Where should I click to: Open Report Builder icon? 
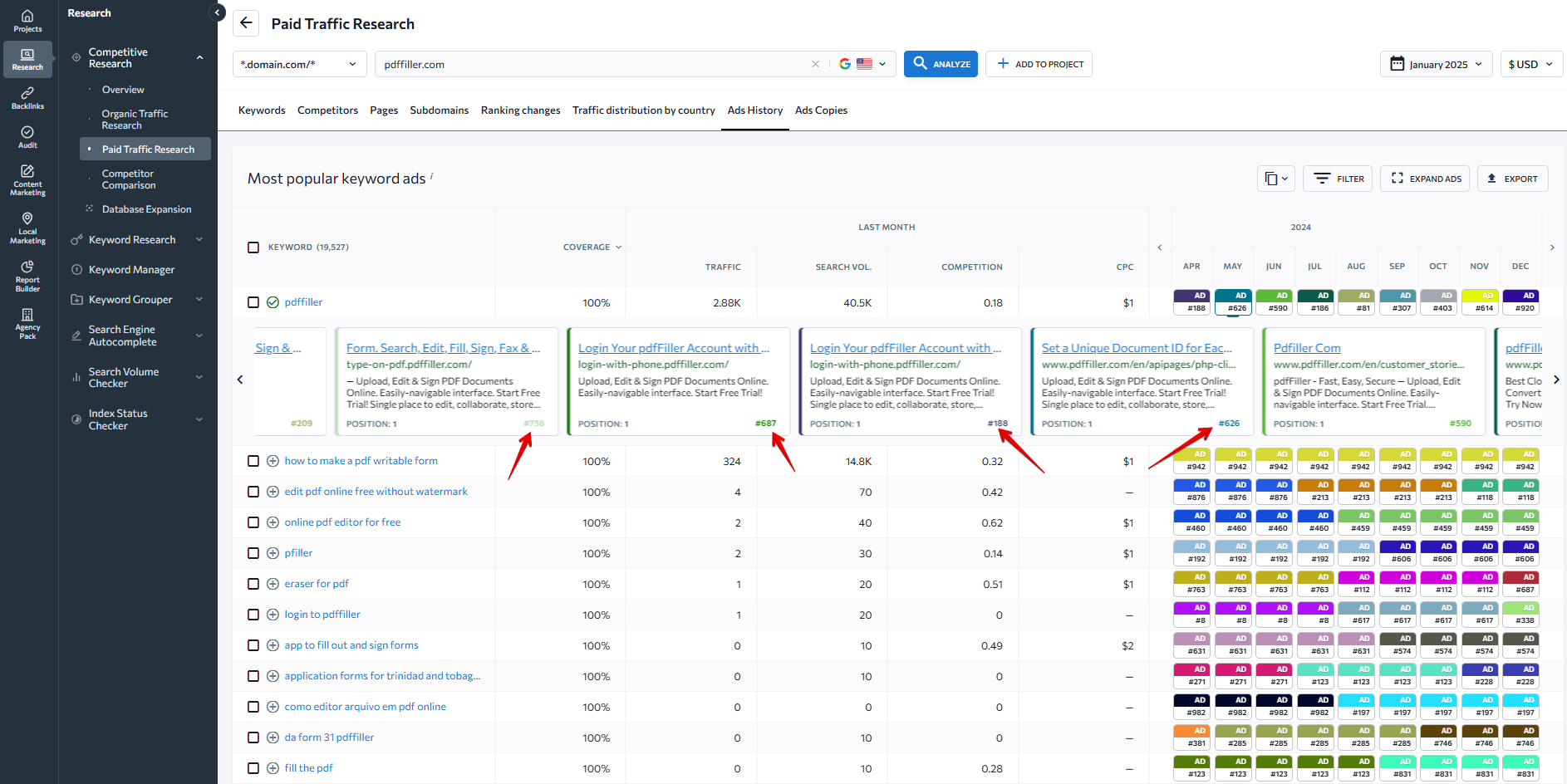(27, 276)
